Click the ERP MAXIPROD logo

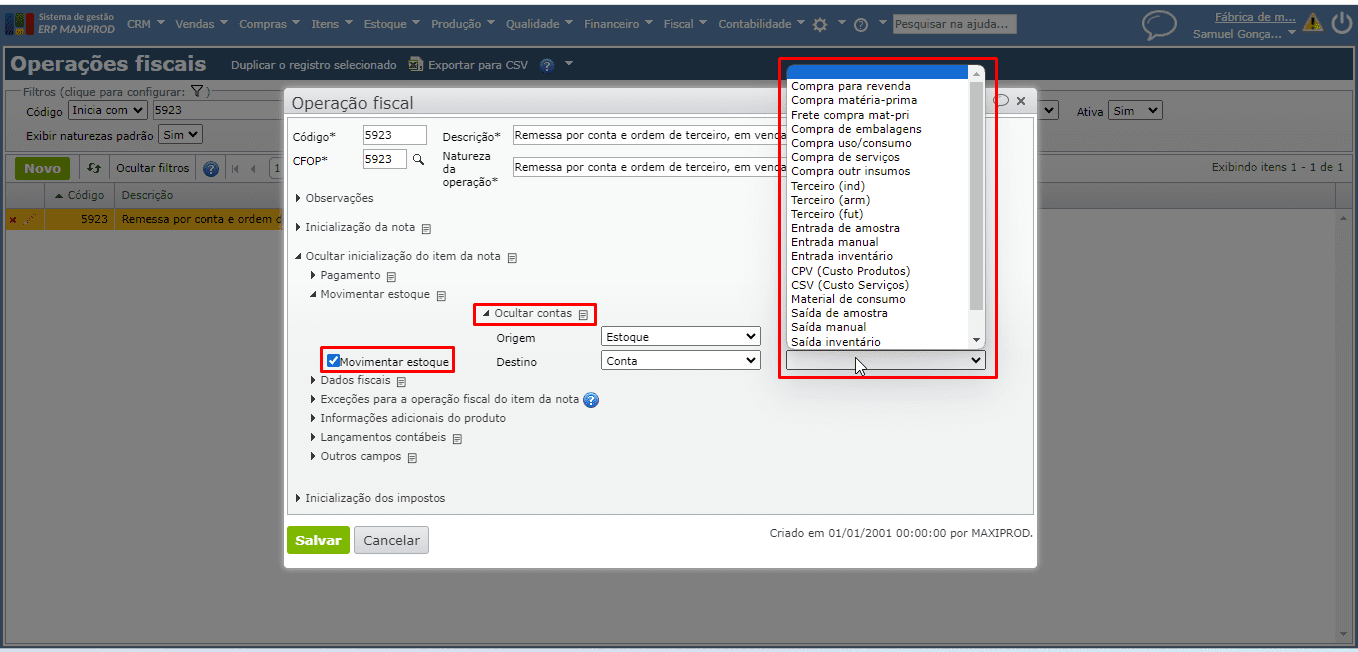pyautogui.click(x=60, y=23)
